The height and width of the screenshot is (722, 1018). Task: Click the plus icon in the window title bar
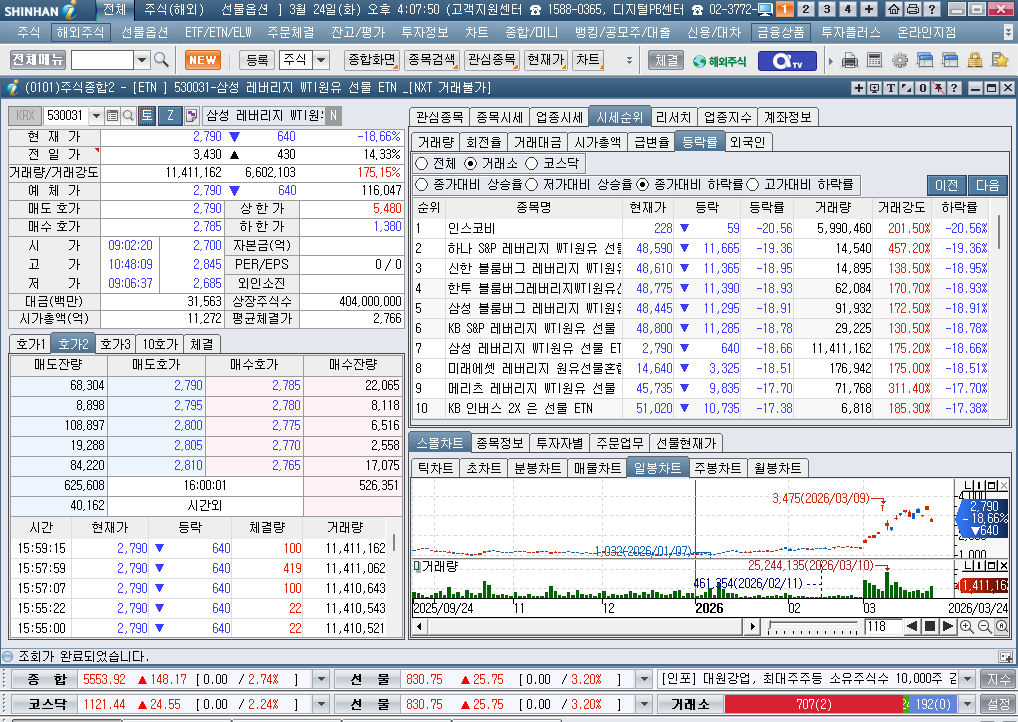858,88
